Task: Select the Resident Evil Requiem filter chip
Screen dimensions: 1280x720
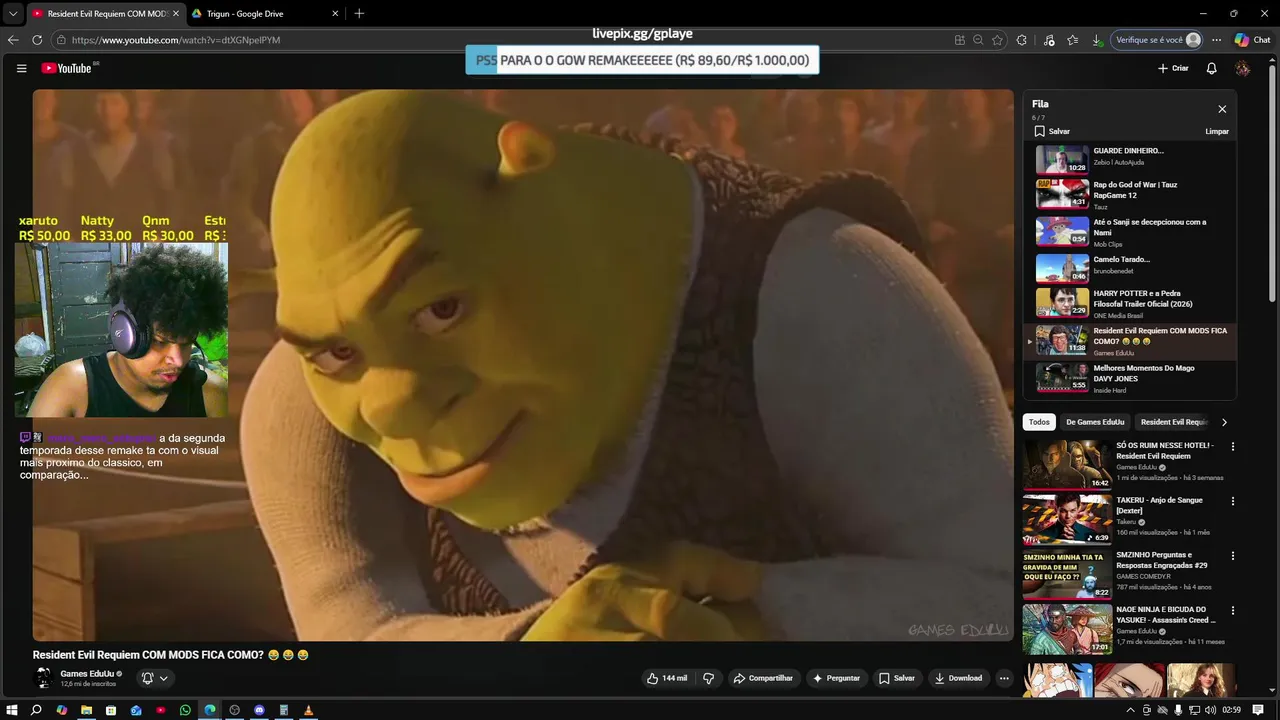Action: 1174,422
